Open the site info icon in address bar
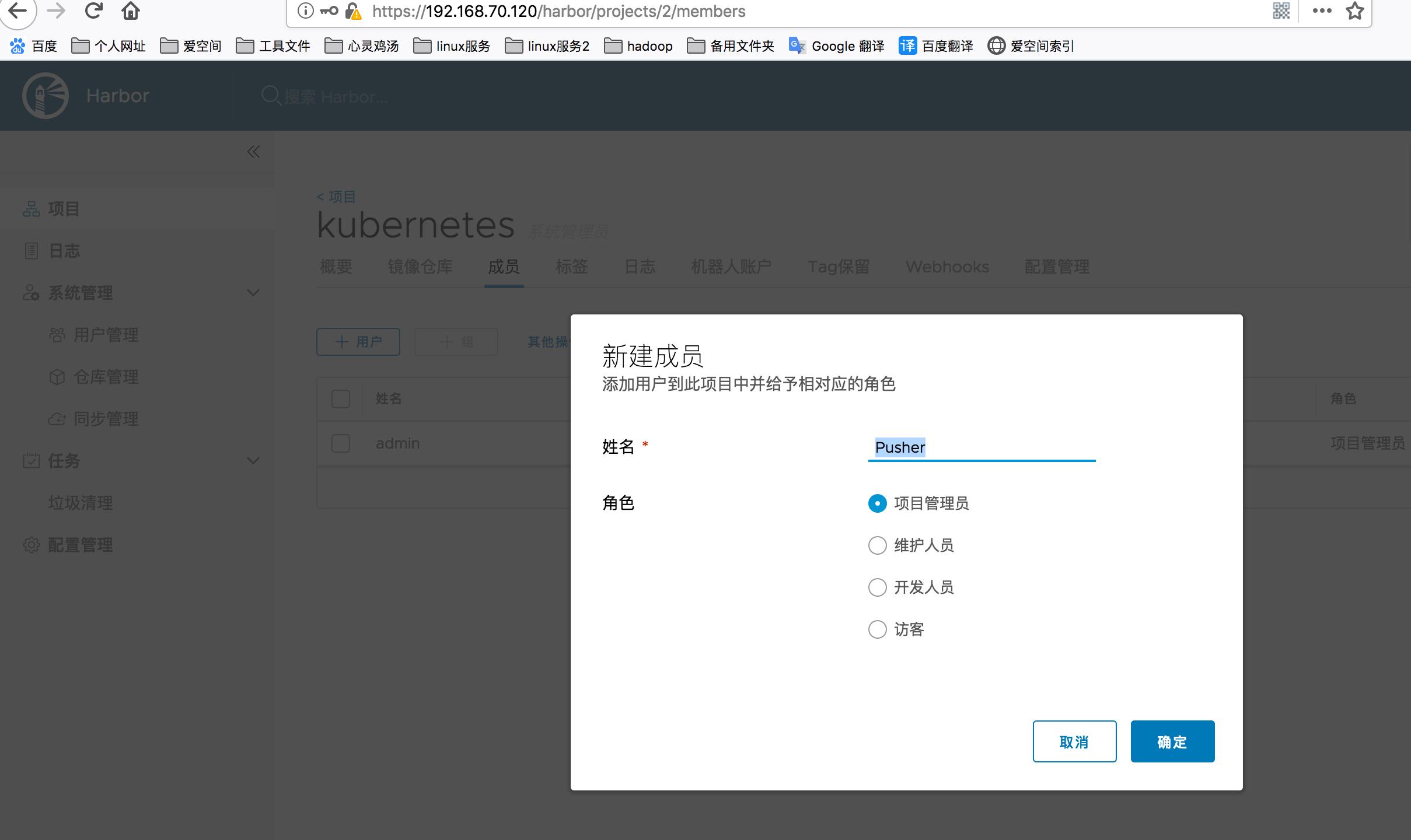 click(x=305, y=10)
